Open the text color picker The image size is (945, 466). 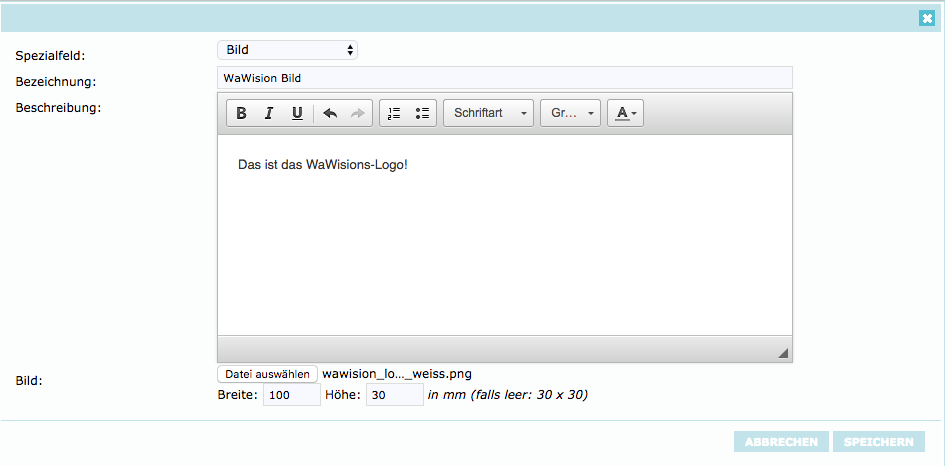tap(626, 114)
